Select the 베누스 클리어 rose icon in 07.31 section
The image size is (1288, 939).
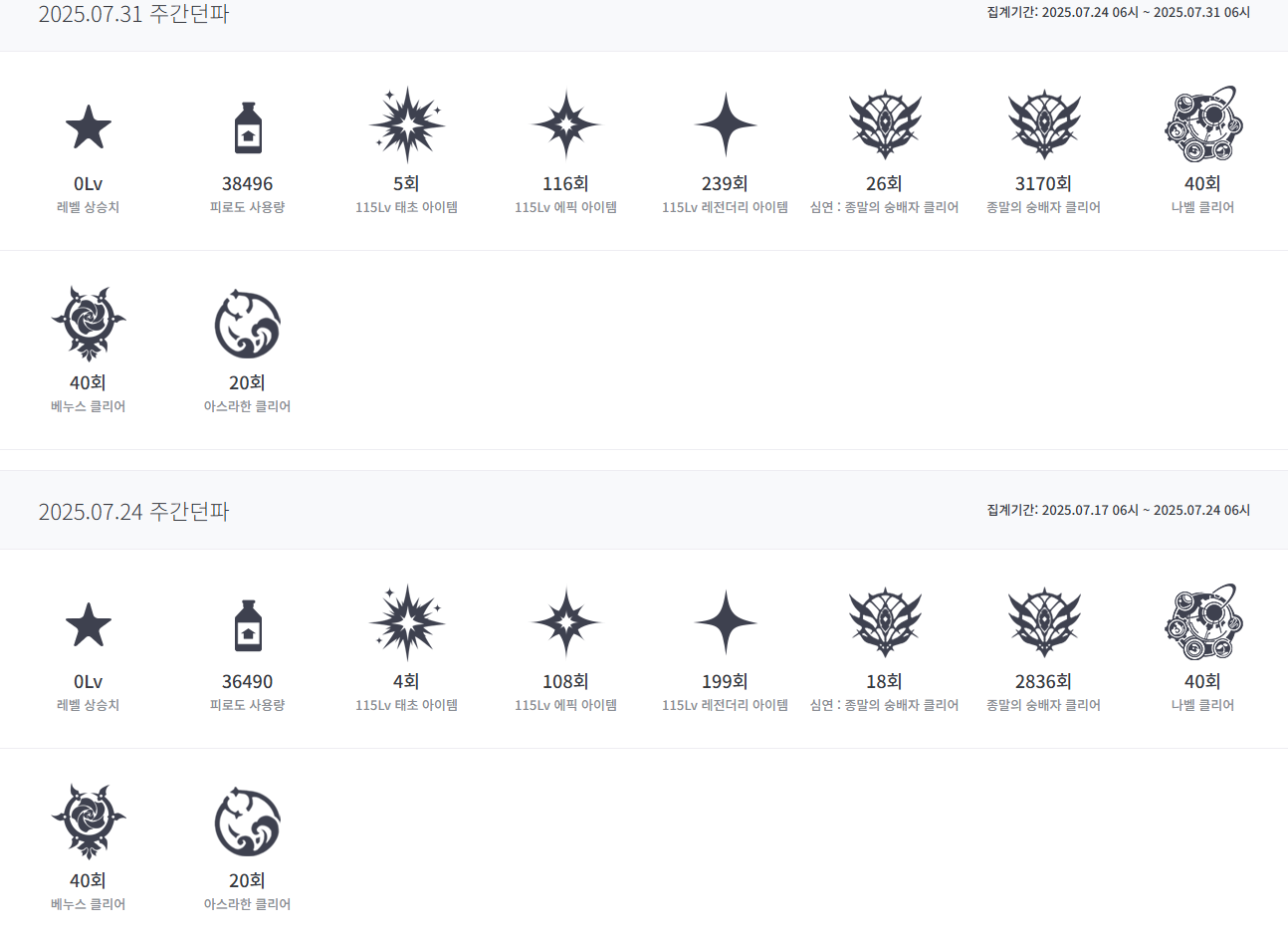(x=89, y=323)
